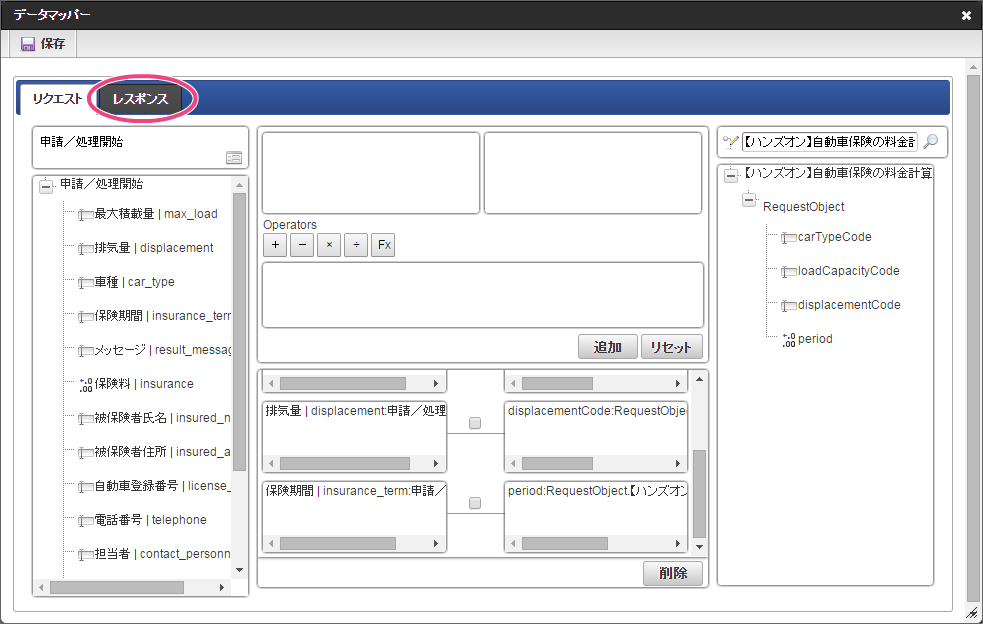Click right arrow of period target box scrollbar
Viewport: 983px width, 624px height.
pos(678,543)
